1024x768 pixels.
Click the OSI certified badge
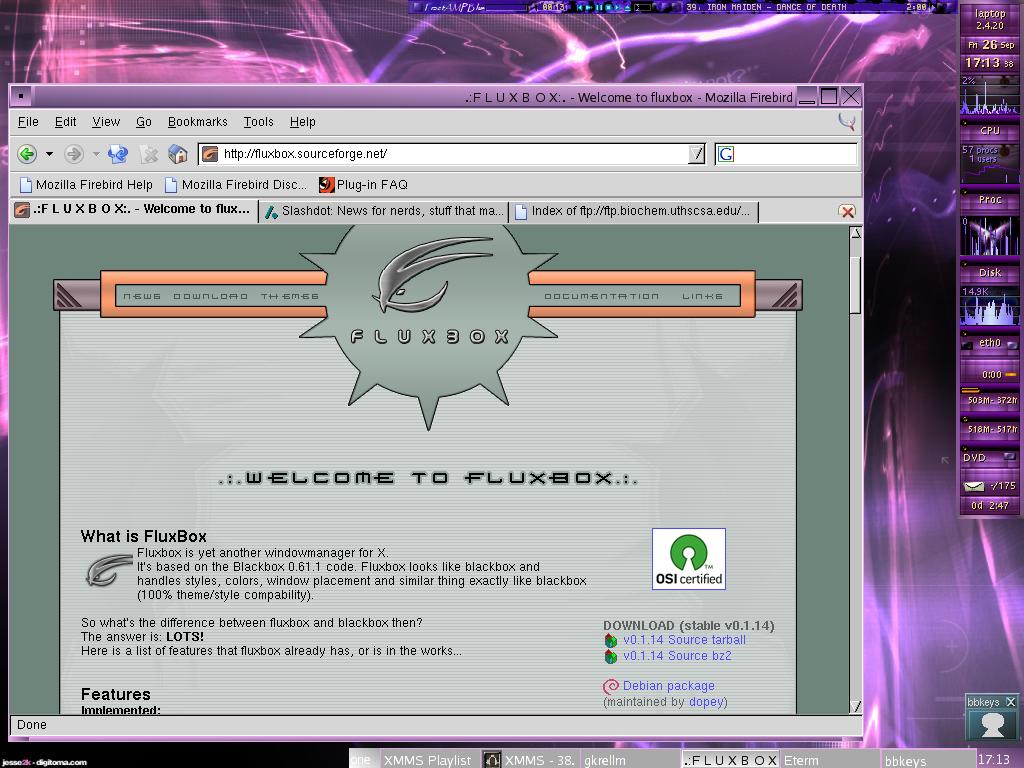click(688, 559)
